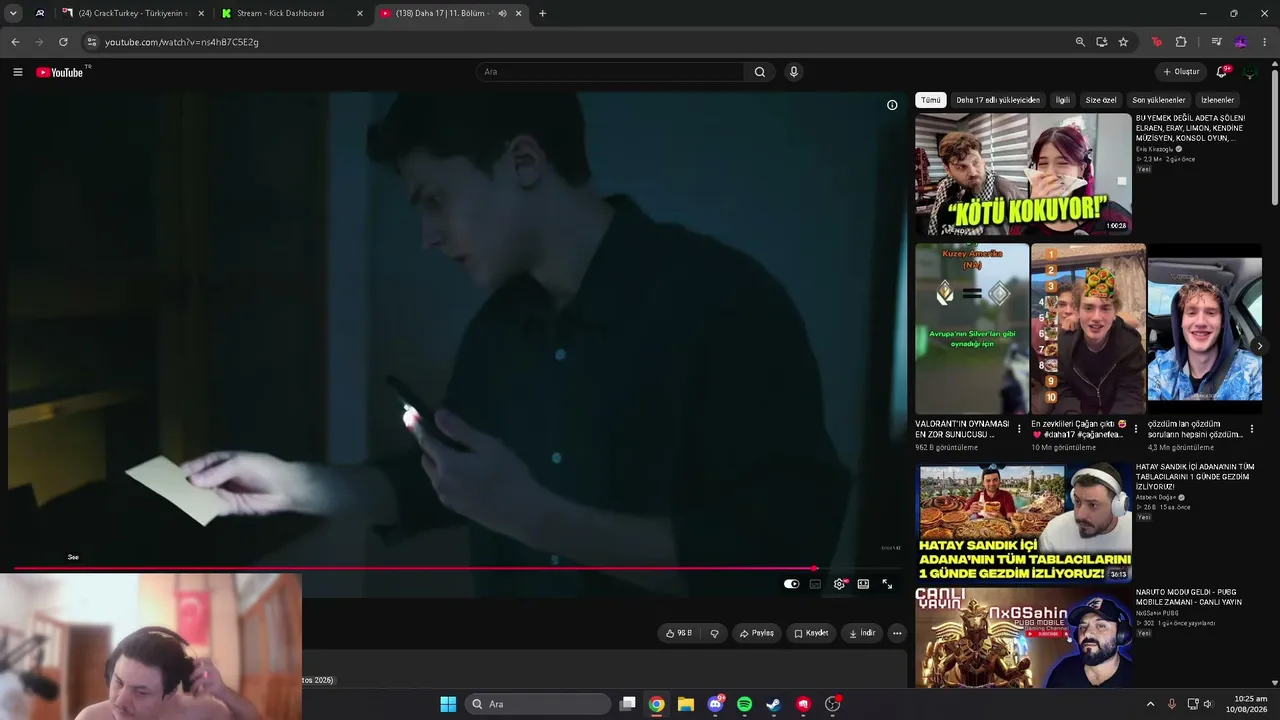This screenshot has width=1280, height=720.
Task: Open volume control in system tray
Action: click(x=1207, y=704)
